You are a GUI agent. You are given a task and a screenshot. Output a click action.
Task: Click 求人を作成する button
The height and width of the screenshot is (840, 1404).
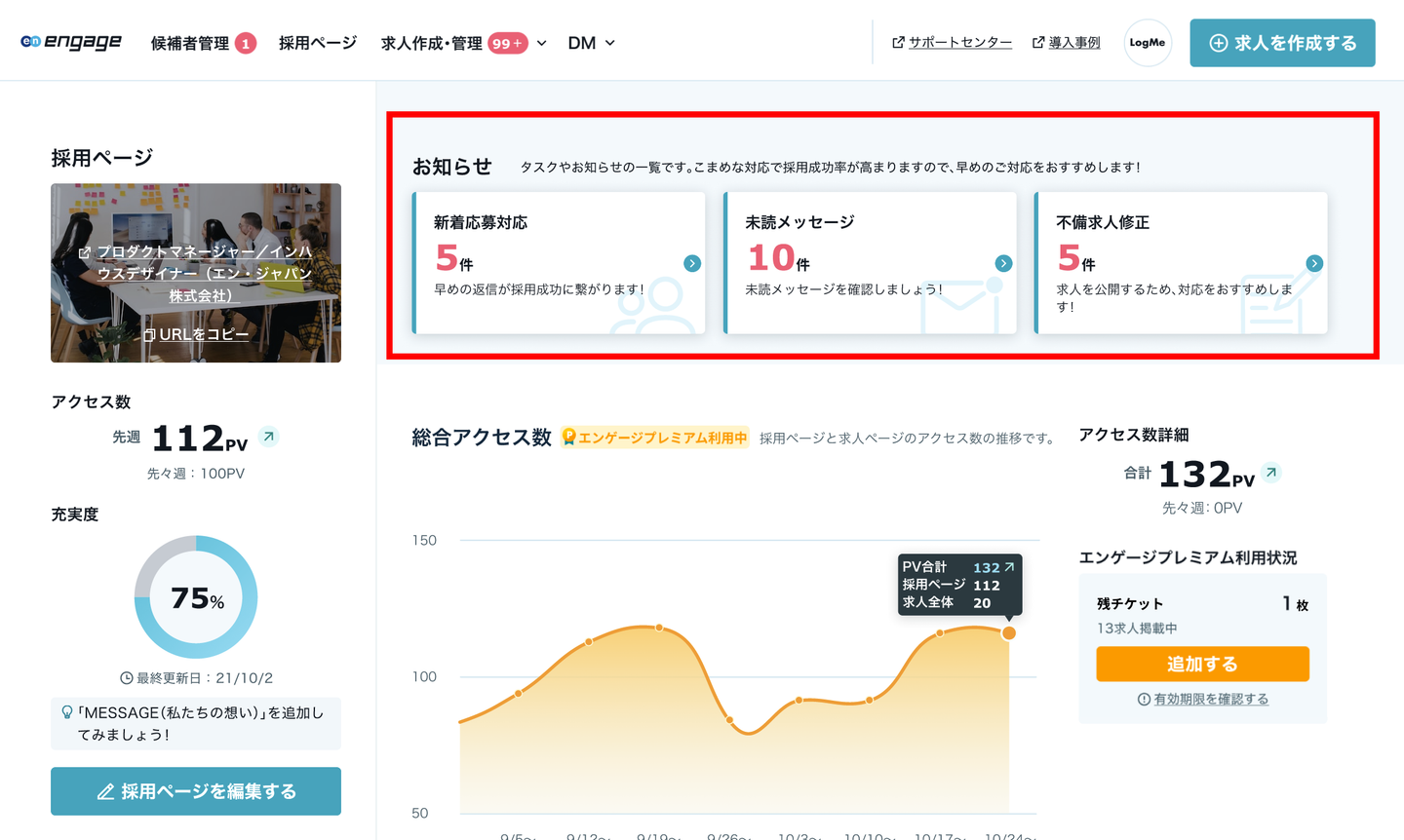pyautogui.click(x=1282, y=43)
